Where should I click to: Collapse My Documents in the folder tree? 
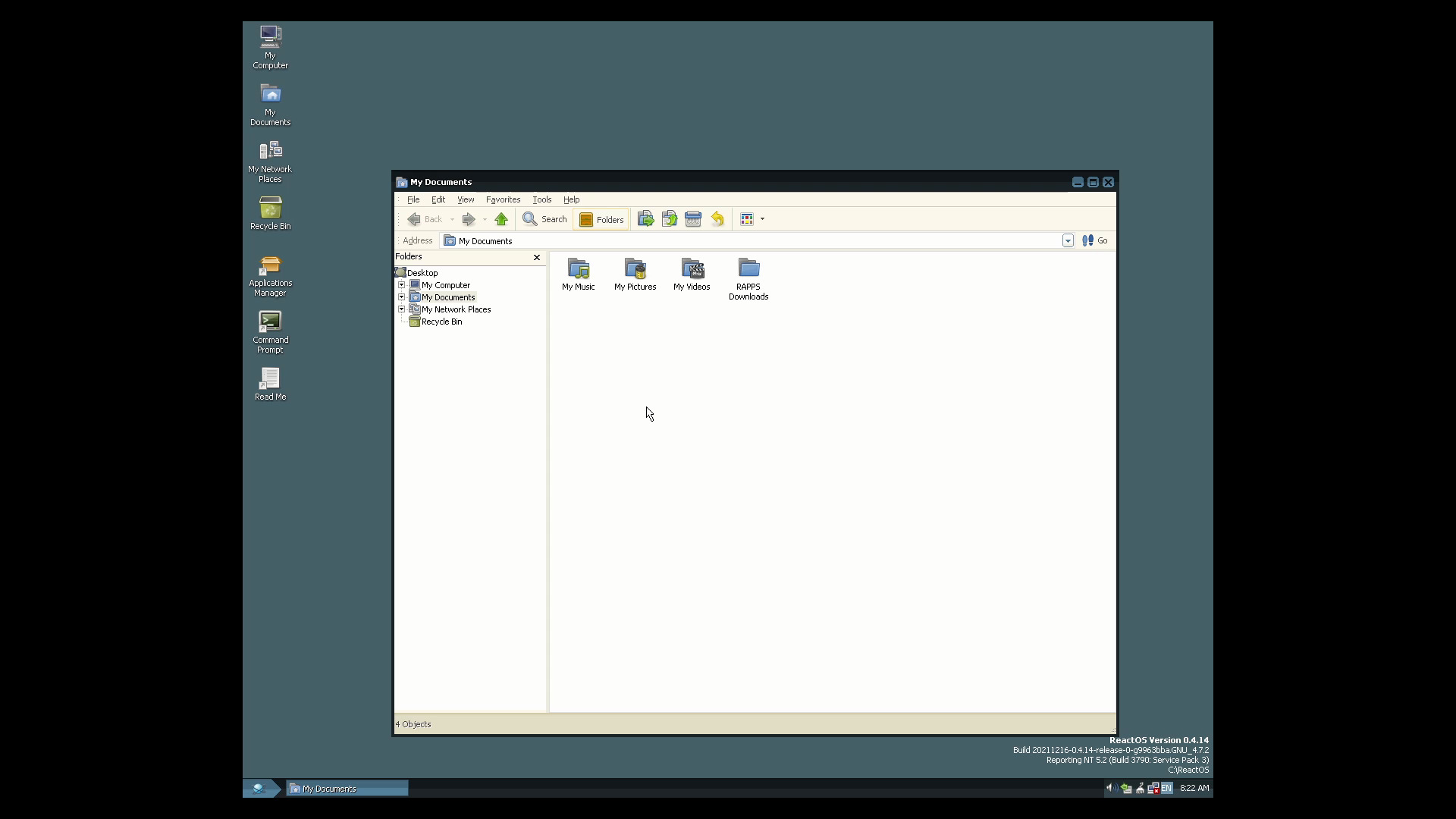coord(402,297)
